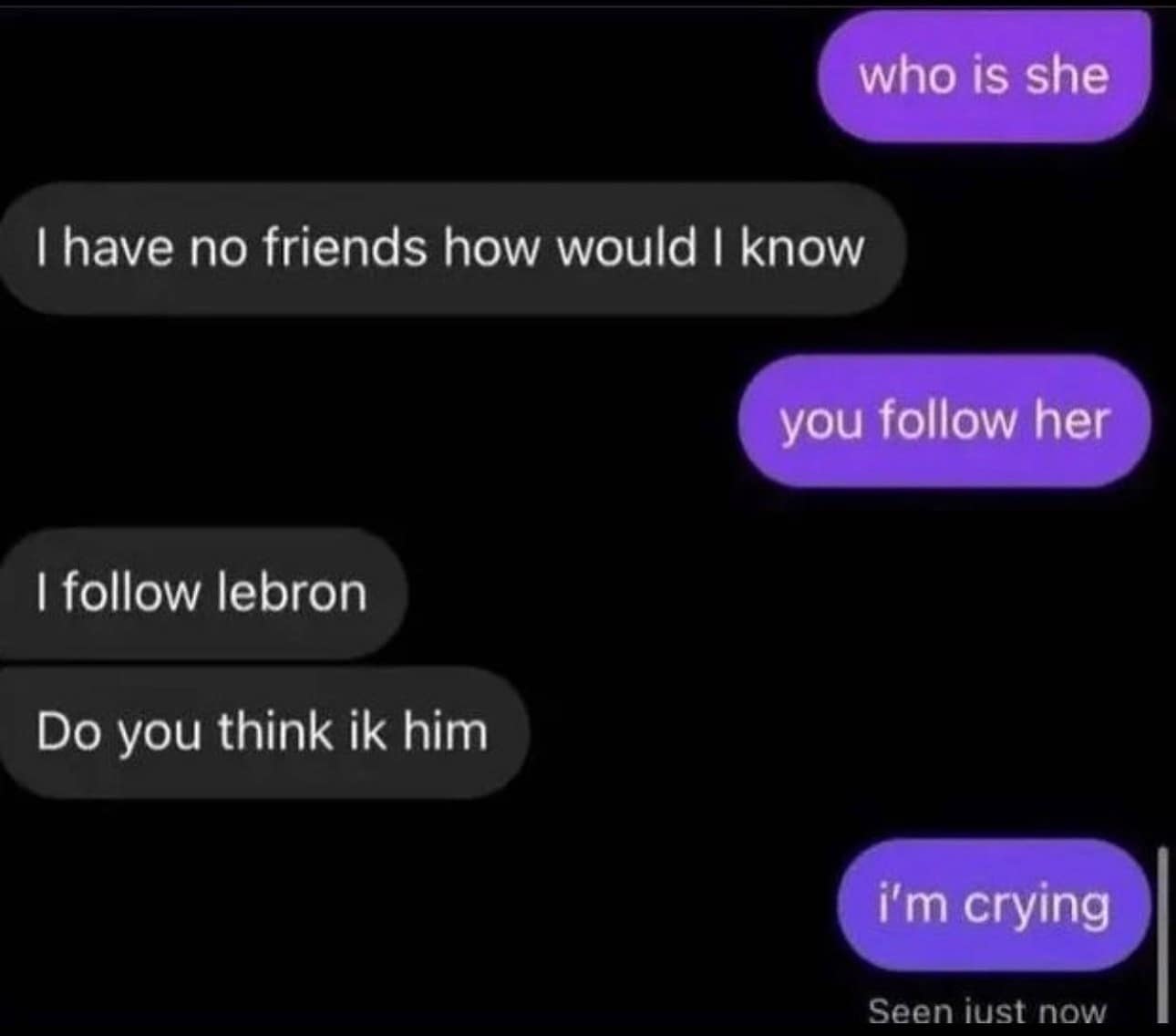Select the "you follow her" purple bubble

pyautogui.click(x=944, y=420)
